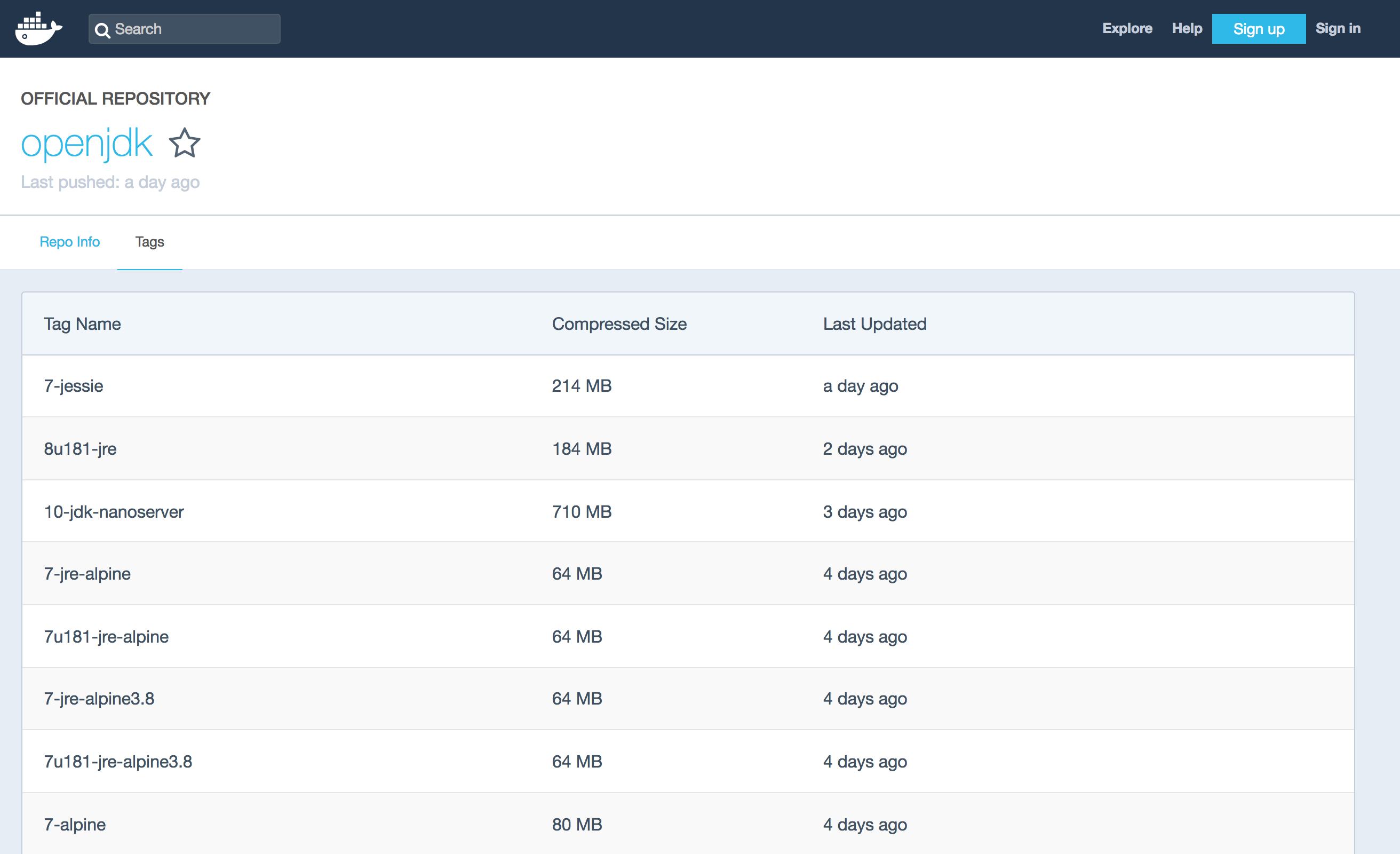
Task: Click the OFFICIAL REPOSITORY heading
Action: click(x=115, y=99)
